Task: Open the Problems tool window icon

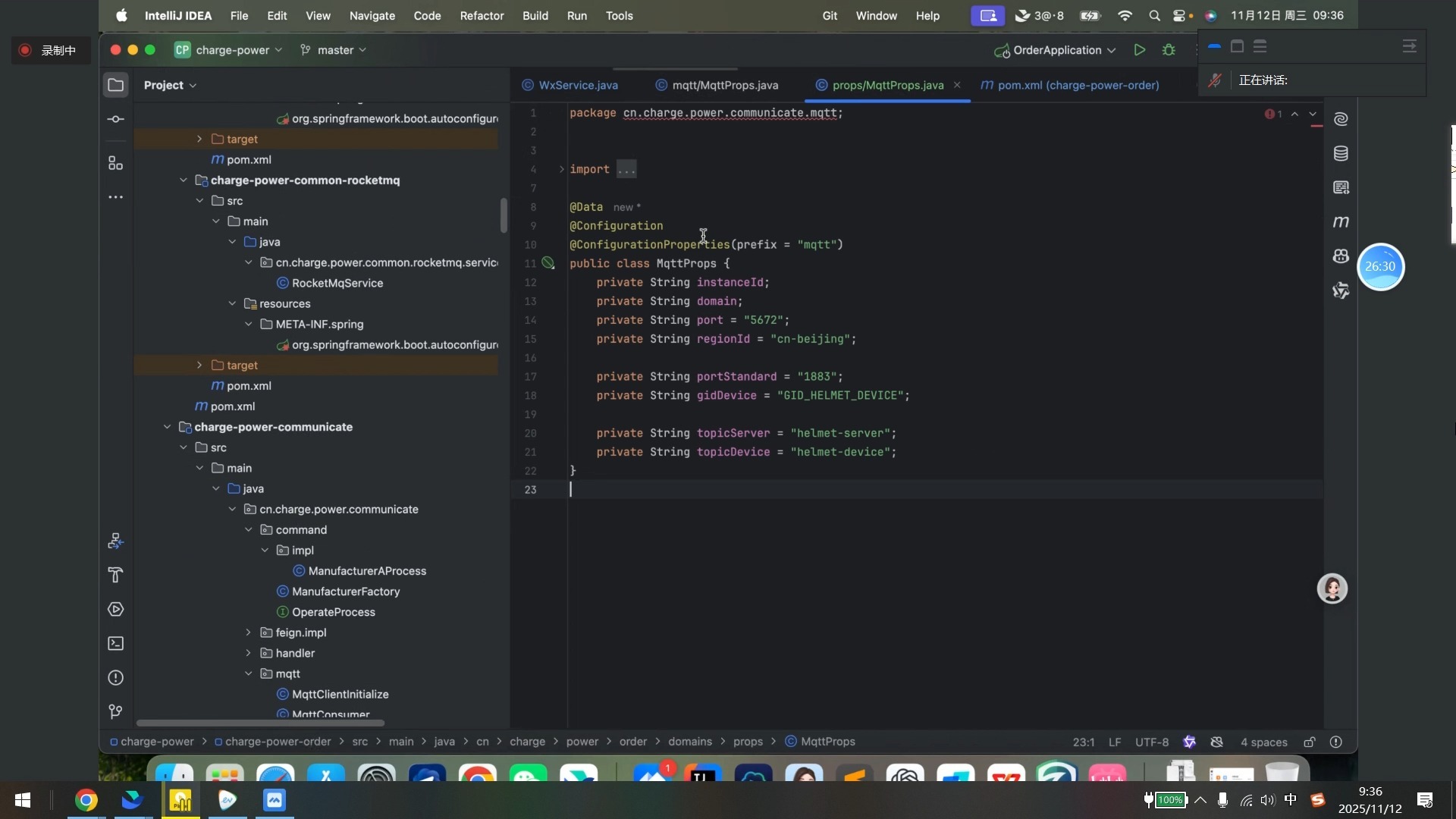Action: pyautogui.click(x=115, y=678)
